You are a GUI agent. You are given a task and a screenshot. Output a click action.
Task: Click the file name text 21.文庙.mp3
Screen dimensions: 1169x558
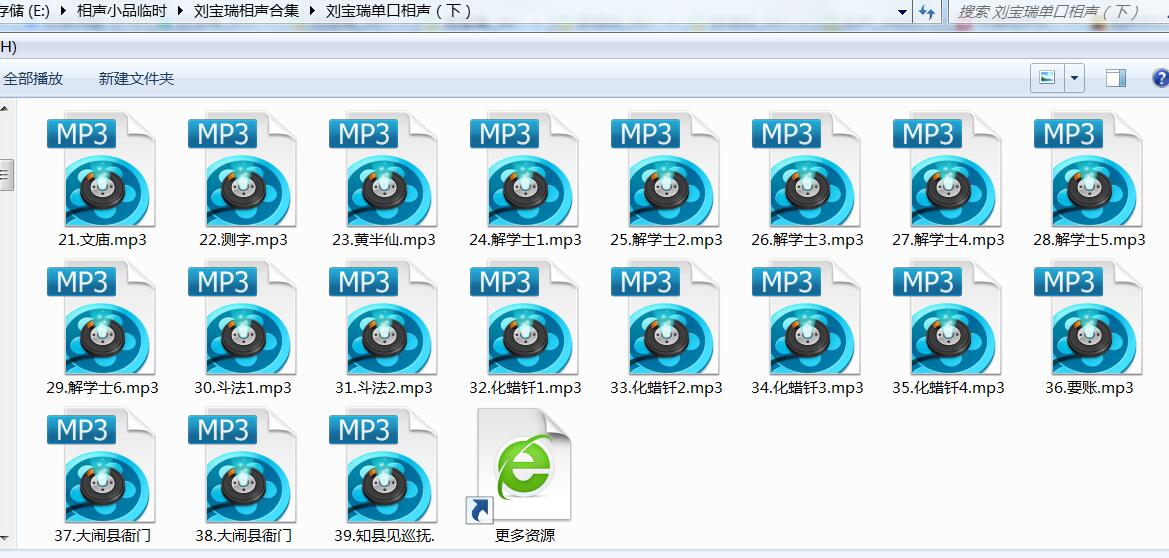click(x=102, y=240)
